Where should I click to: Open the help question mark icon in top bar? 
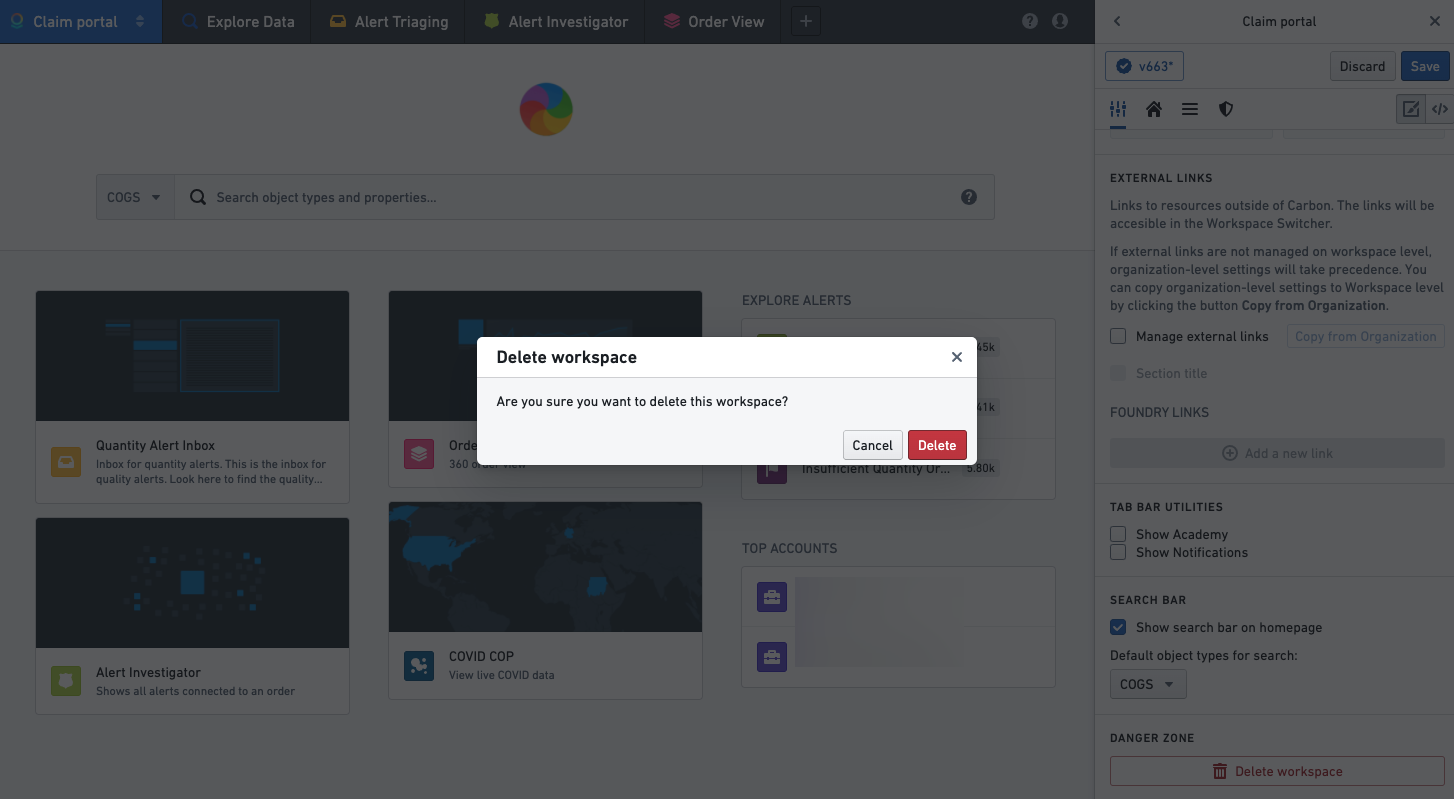point(1030,21)
